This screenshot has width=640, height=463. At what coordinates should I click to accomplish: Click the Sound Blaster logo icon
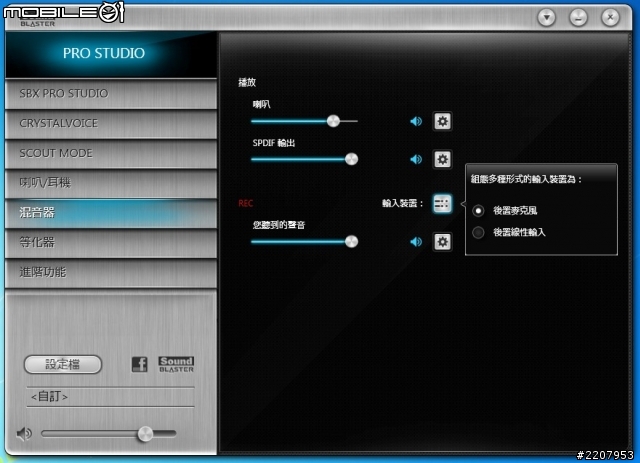(176, 364)
